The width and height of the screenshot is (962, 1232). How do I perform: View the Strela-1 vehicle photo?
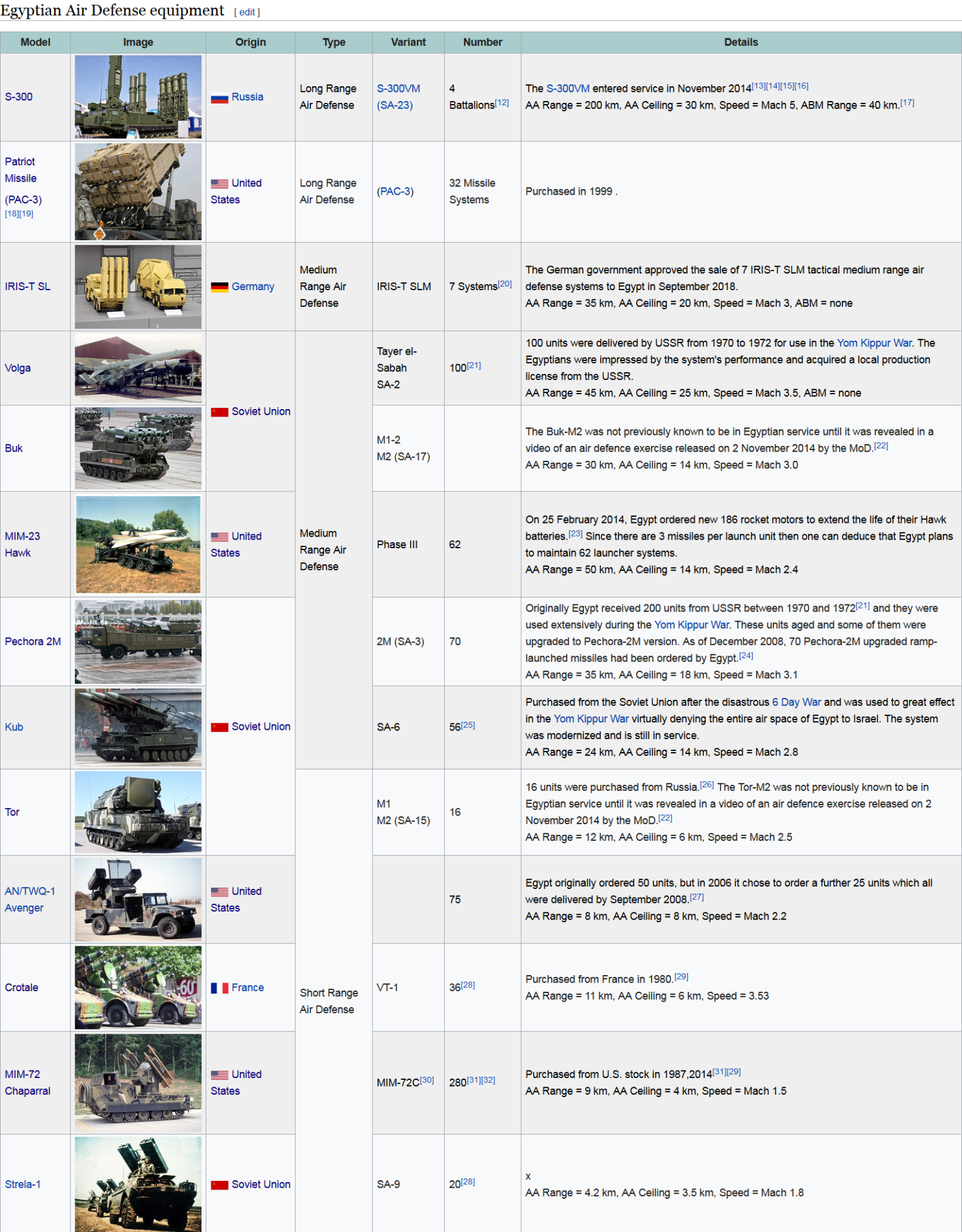click(x=138, y=1185)
